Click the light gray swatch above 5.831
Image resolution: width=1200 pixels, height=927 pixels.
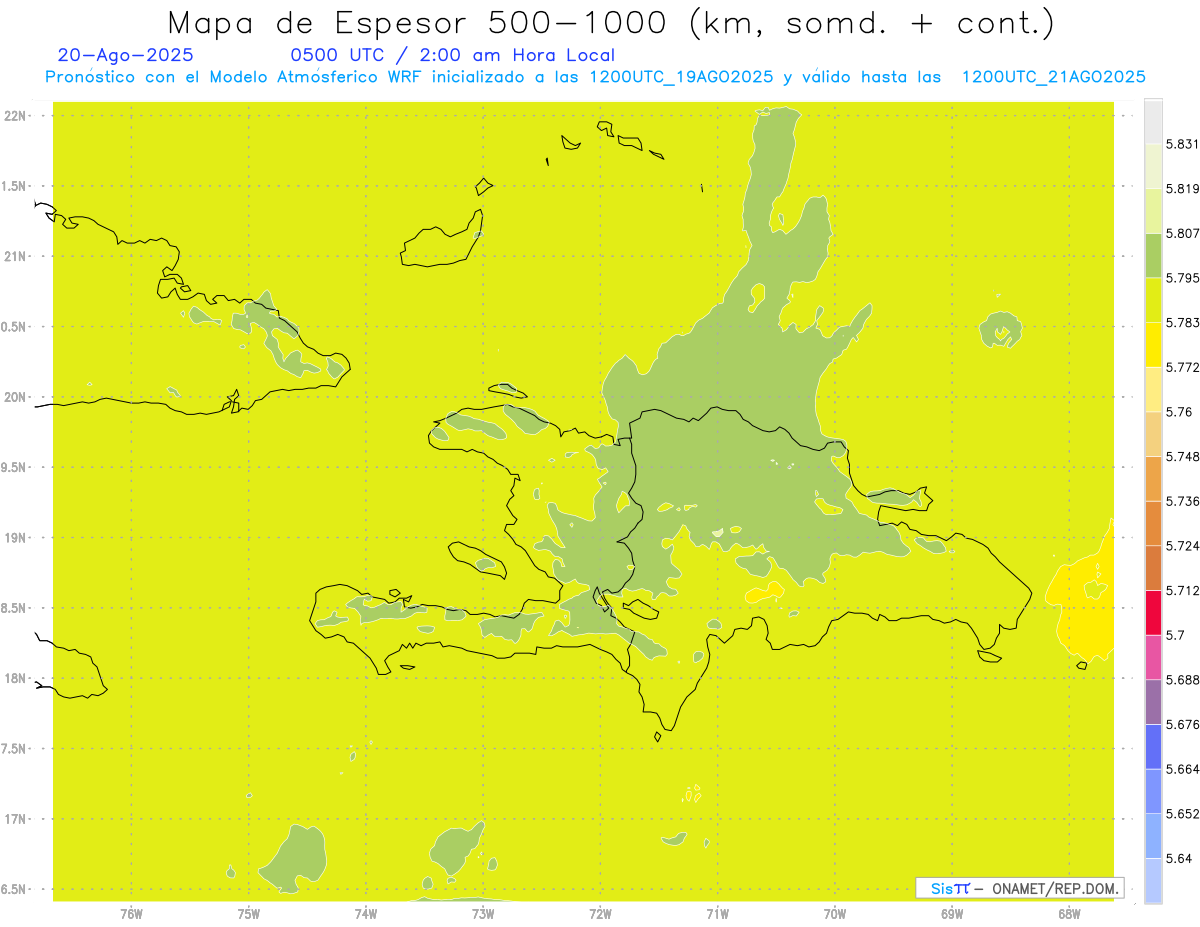pyautogui.click(x=1153, y=122)
